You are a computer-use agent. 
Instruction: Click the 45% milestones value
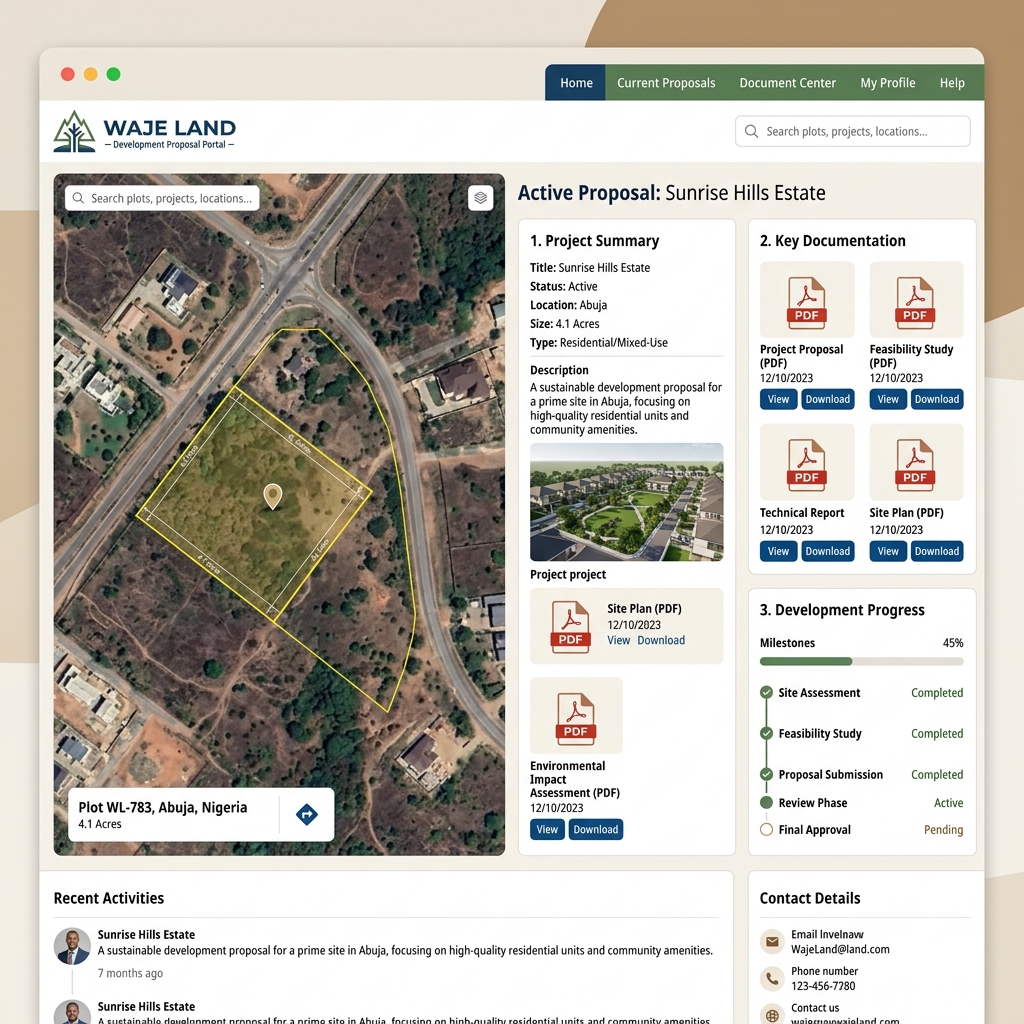(953, 643)
